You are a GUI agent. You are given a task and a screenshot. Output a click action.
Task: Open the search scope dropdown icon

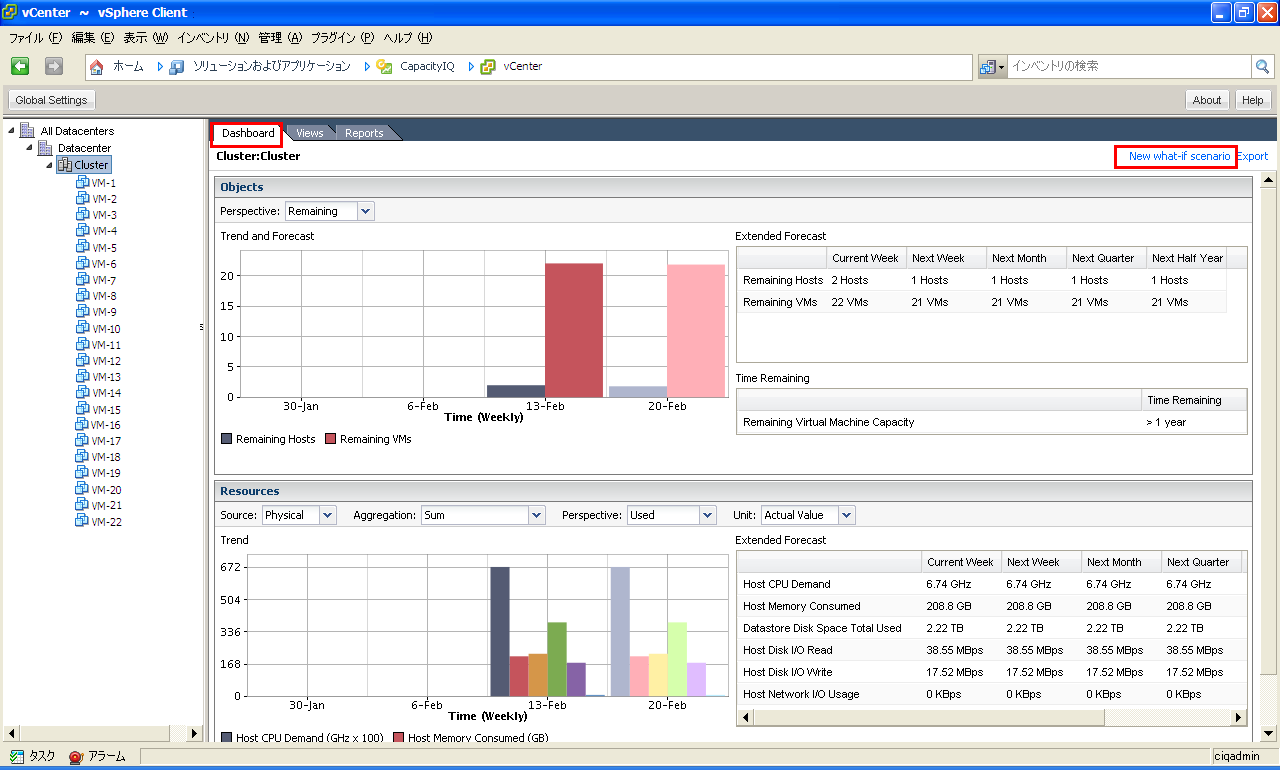[992, 67]
